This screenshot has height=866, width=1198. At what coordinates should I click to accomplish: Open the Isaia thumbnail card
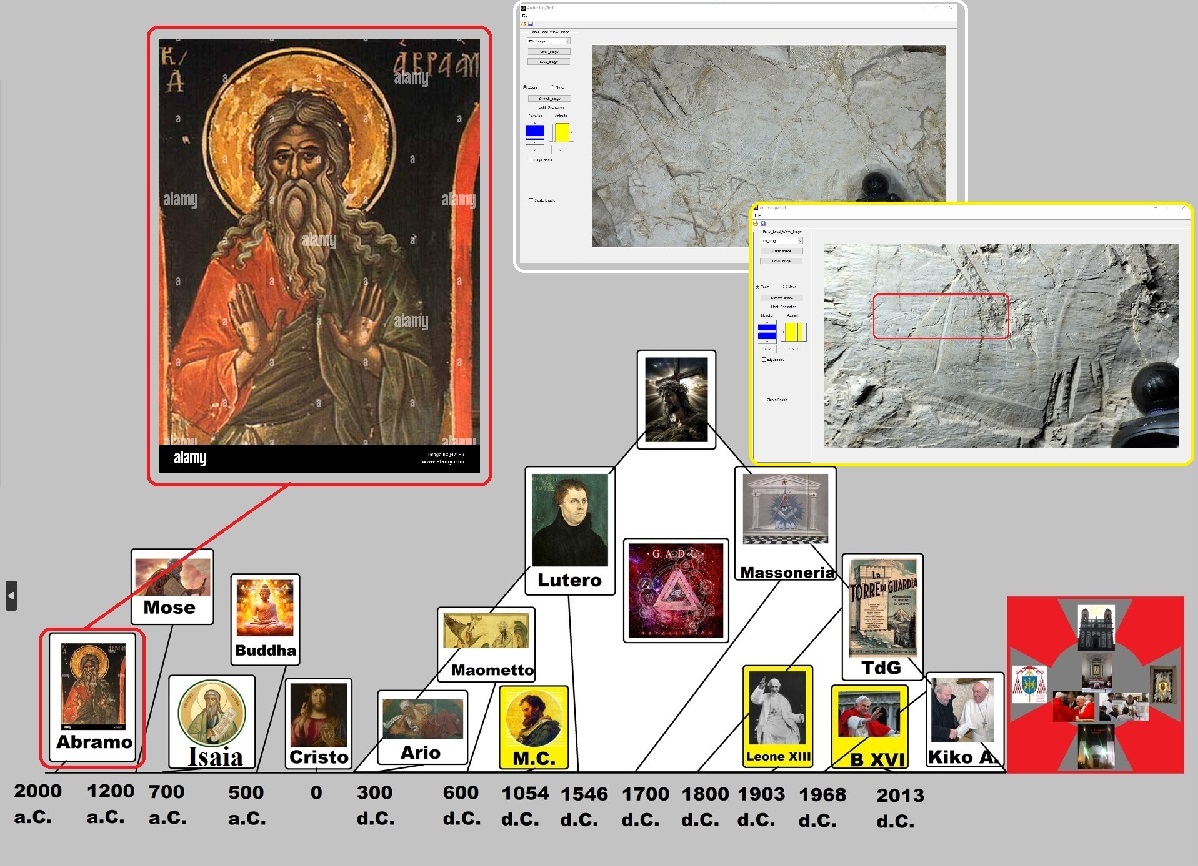point(212,722)
